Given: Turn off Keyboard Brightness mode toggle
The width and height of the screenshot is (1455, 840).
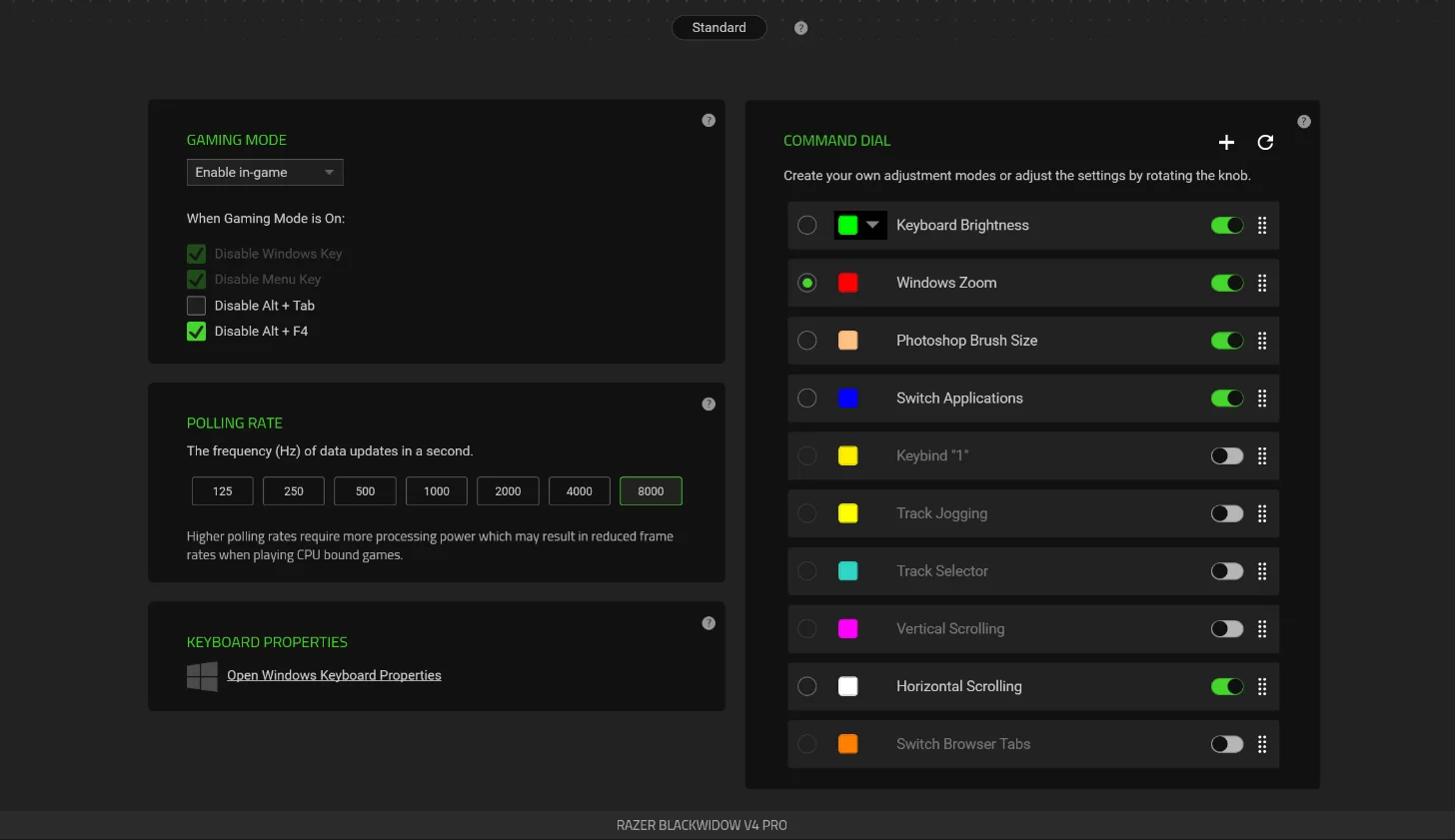Looking at the screenshot, I should coord(1227,225).
